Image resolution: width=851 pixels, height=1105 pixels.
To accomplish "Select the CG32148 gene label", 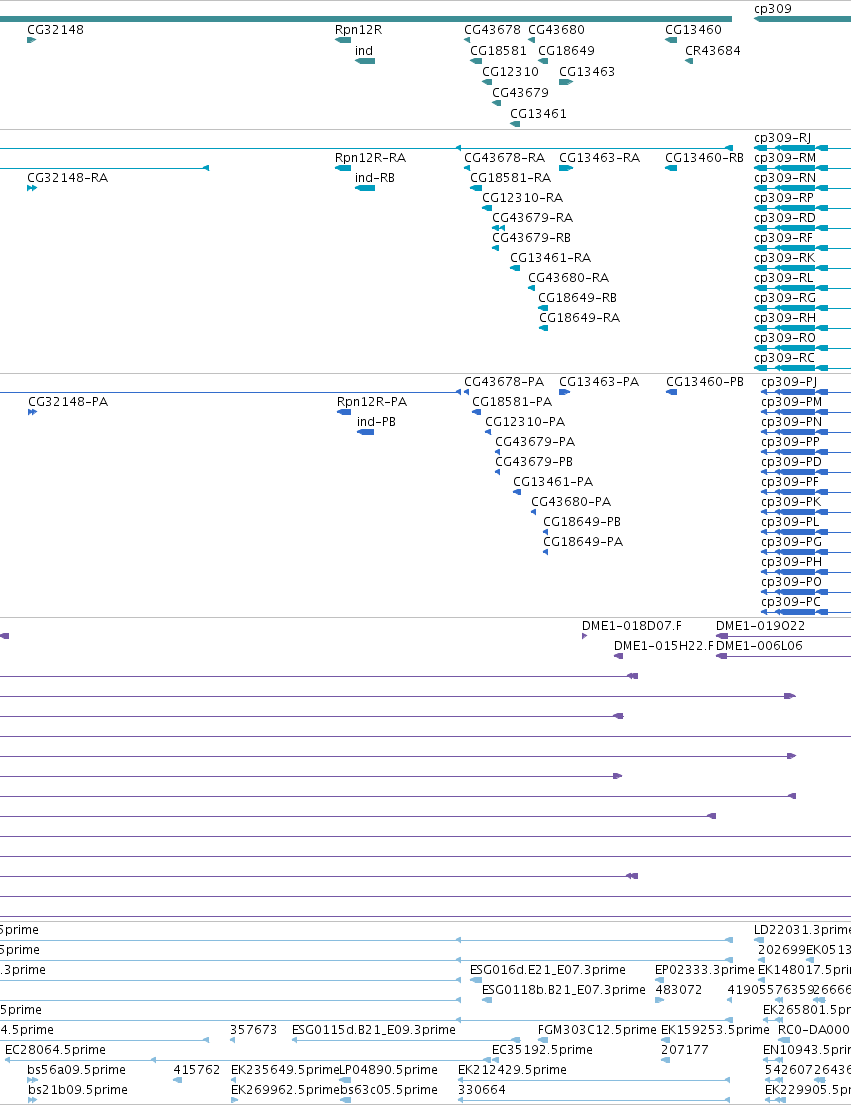I will (55, 30).
